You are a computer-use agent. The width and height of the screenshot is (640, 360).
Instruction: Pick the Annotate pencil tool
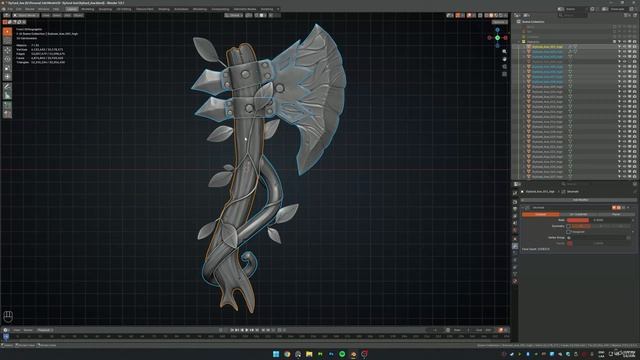coord(7,87)
